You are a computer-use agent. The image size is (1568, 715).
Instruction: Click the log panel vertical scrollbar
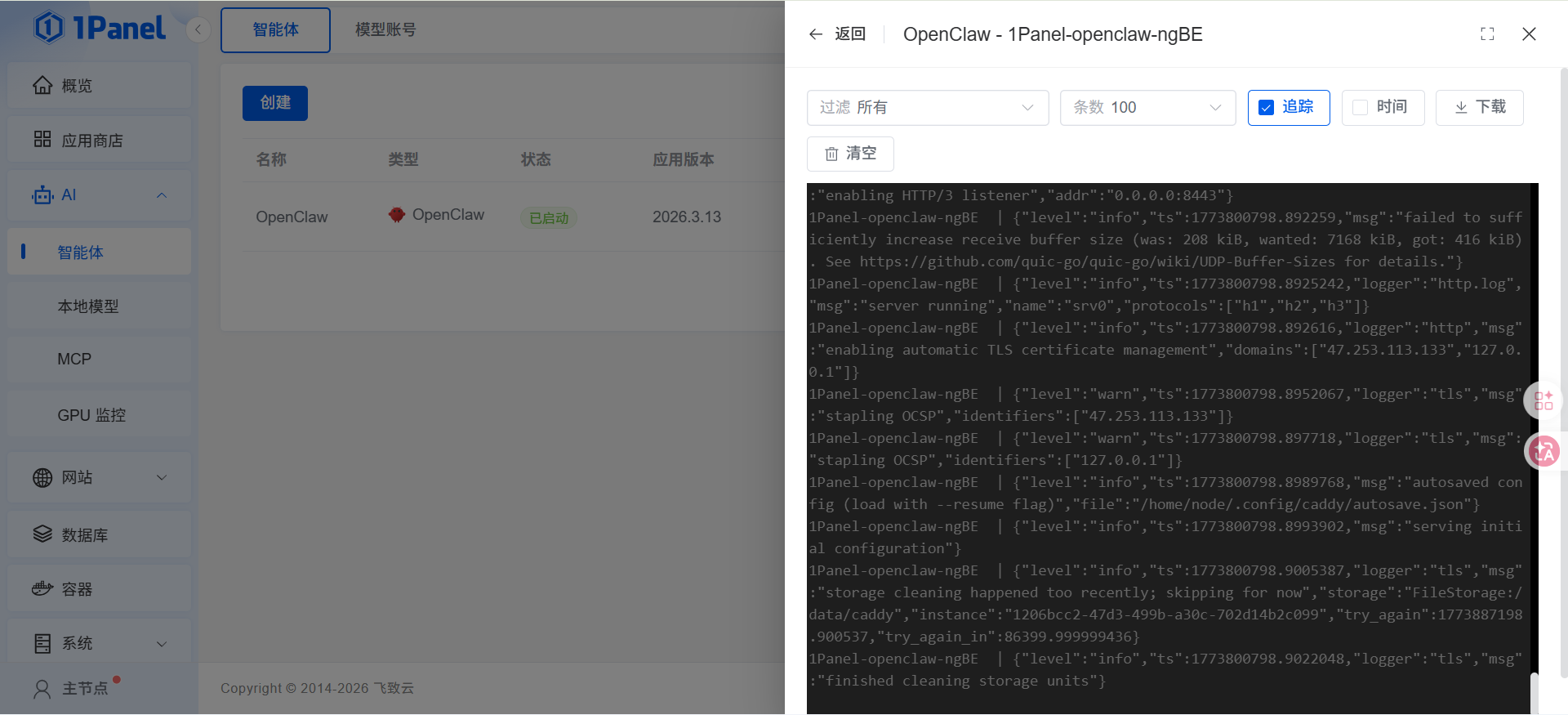click(1534, 691)
